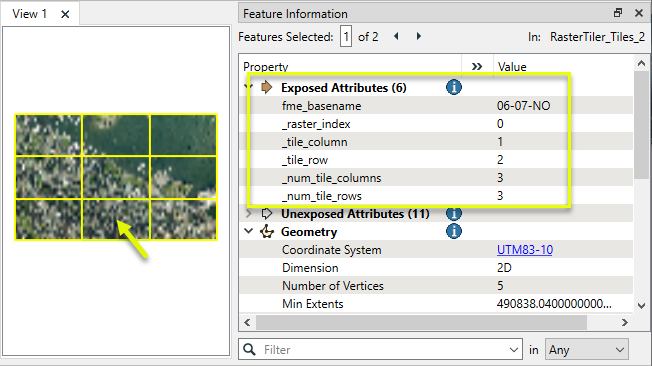Open the UTM83-10 coordinate system link
The image size is (652, 366).
(525, 250)
